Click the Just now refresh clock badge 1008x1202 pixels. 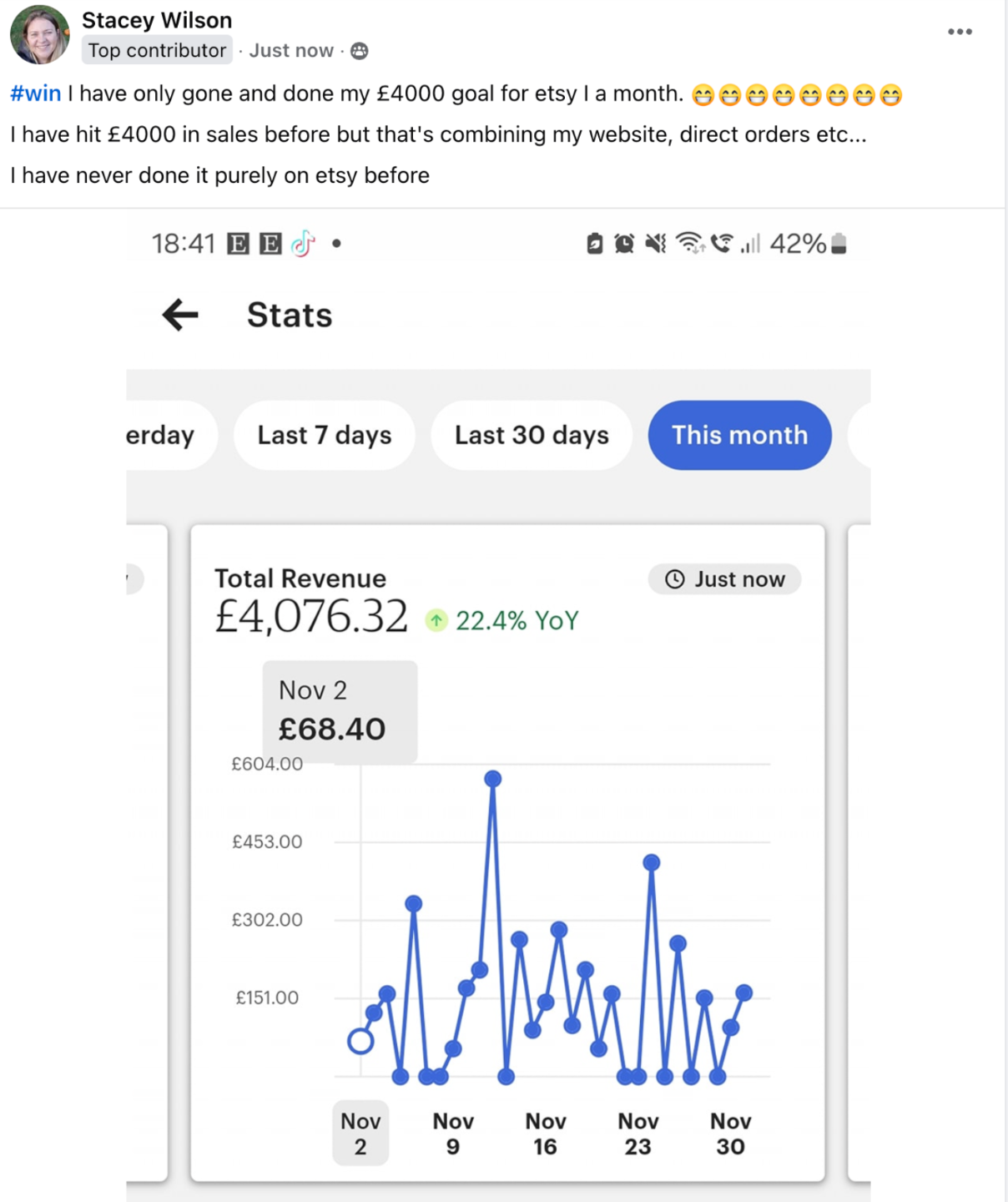[724, 579]
